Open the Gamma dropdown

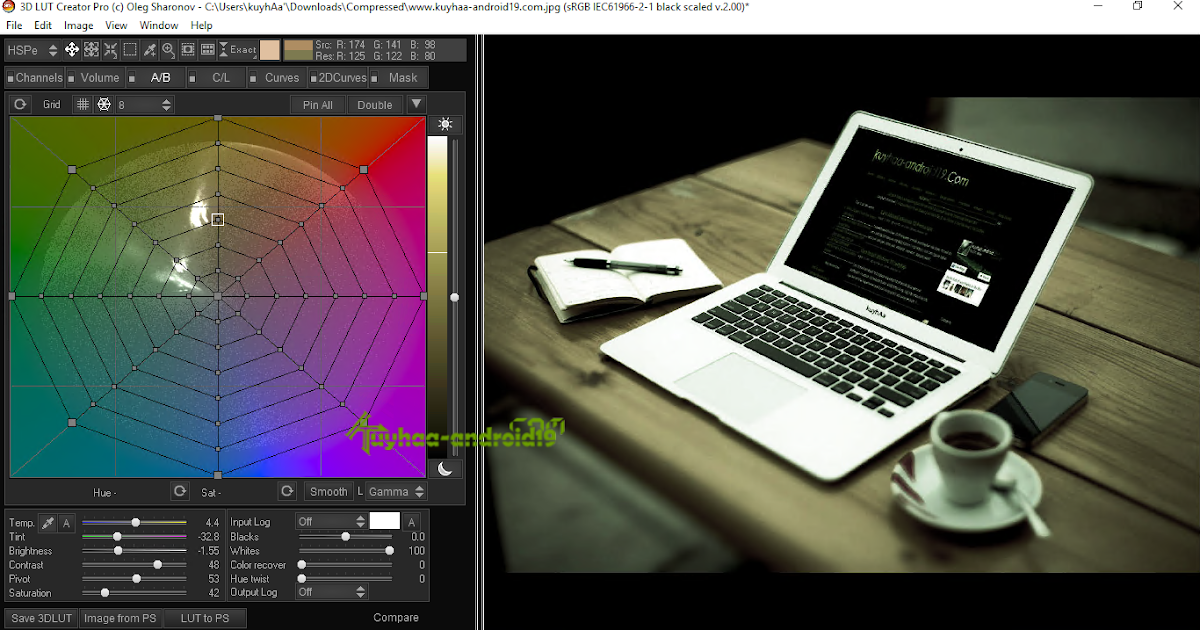[396, 491]
